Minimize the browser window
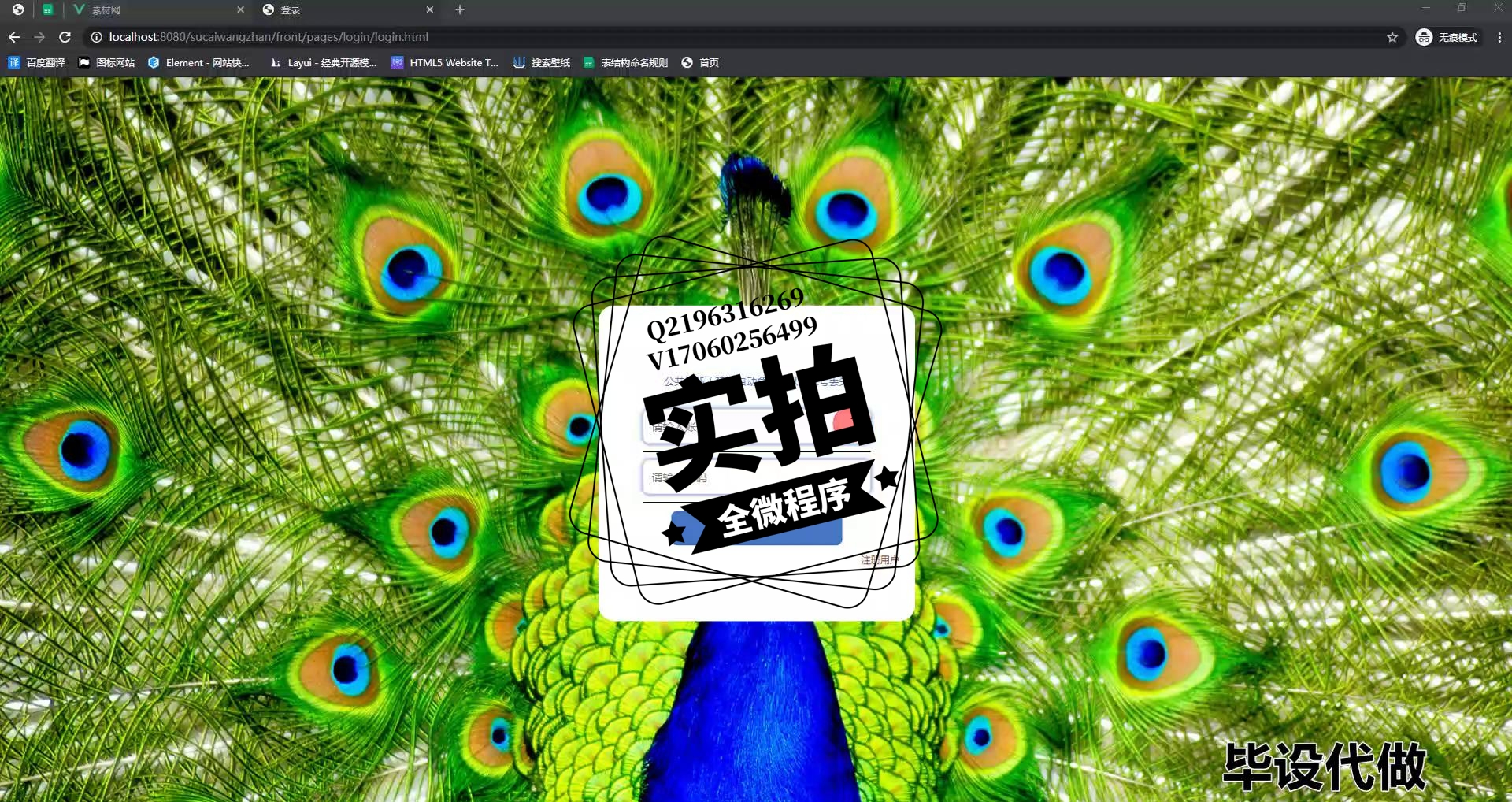 [x=1426, y=8]
